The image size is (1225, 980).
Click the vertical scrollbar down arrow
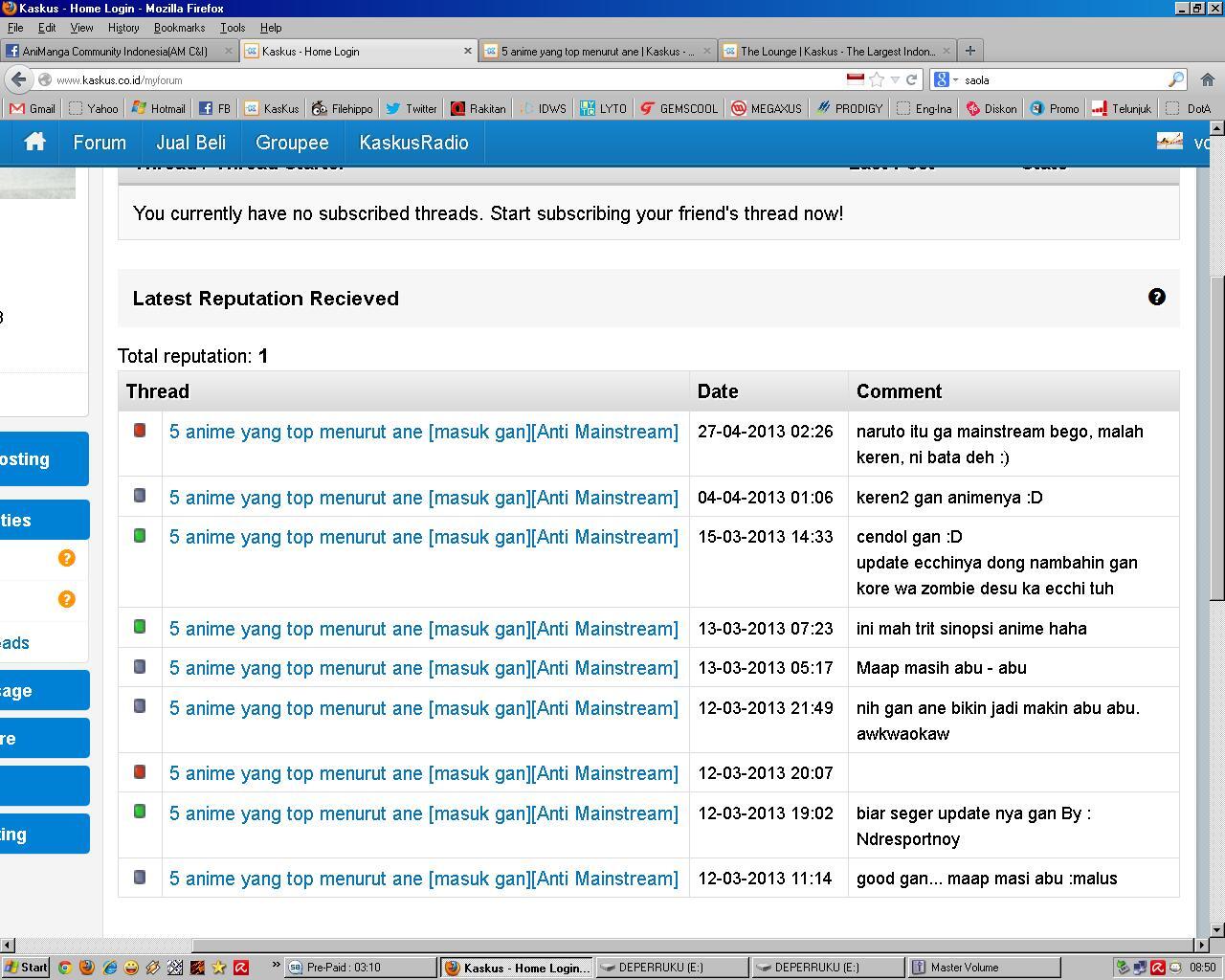coord(1217,929)
